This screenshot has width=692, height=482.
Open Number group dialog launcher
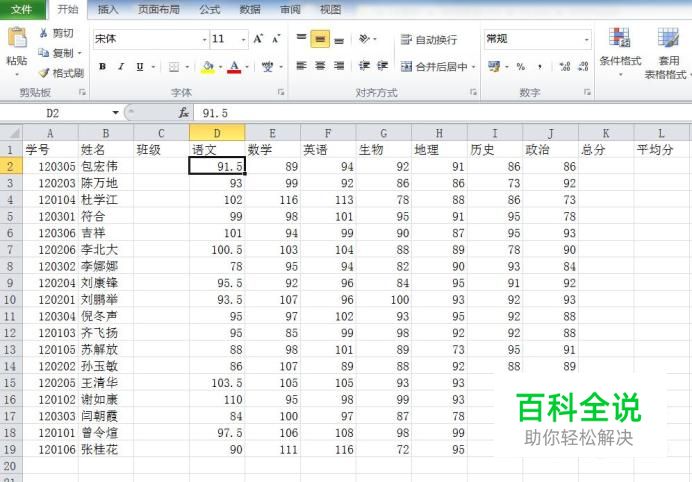(587, 92)
